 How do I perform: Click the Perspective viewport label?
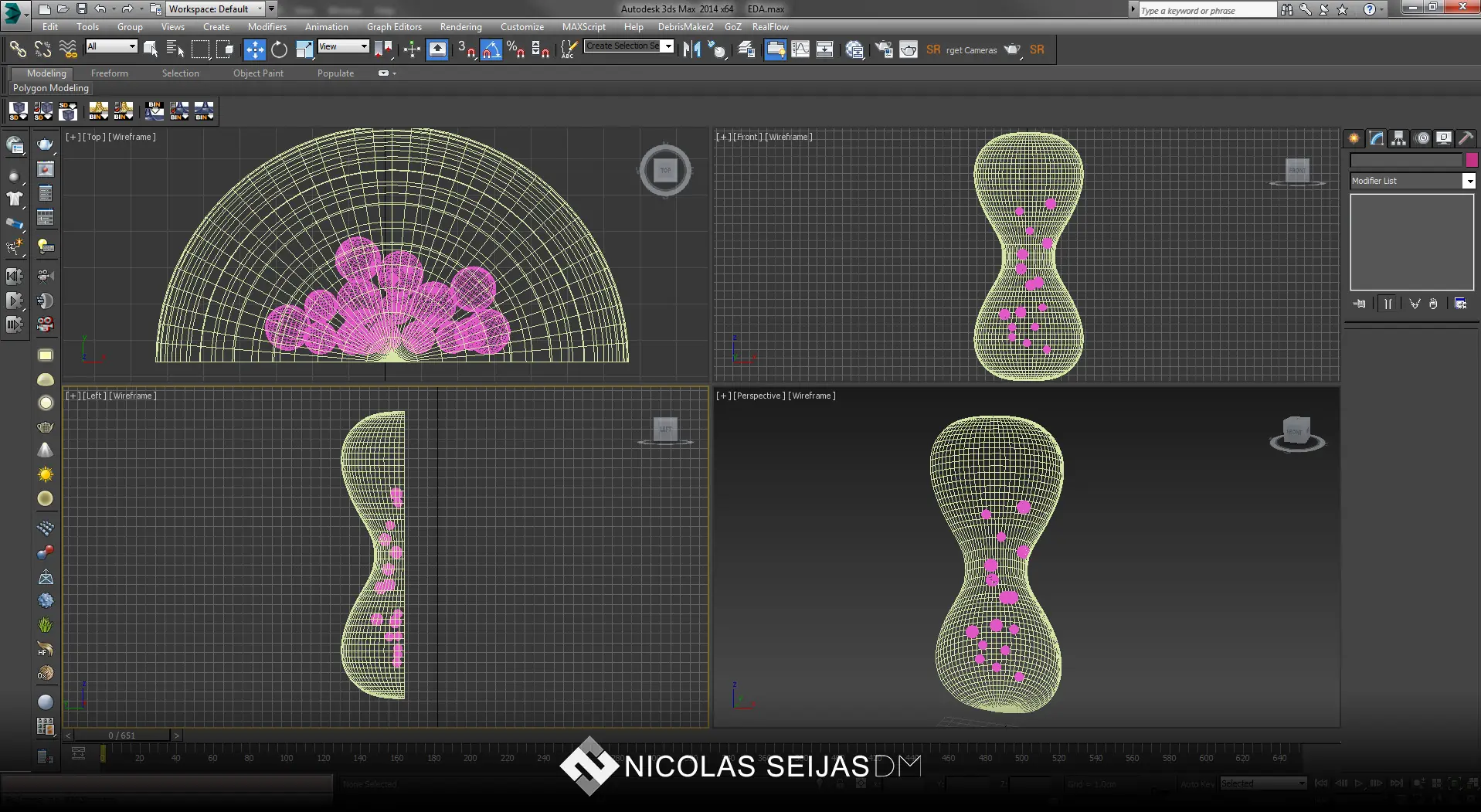coord(759,396)
